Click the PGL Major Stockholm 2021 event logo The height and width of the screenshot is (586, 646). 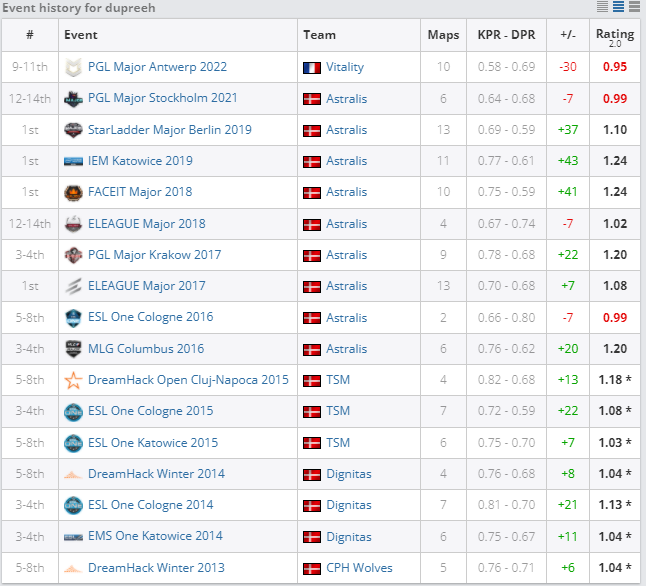(73, 99)
